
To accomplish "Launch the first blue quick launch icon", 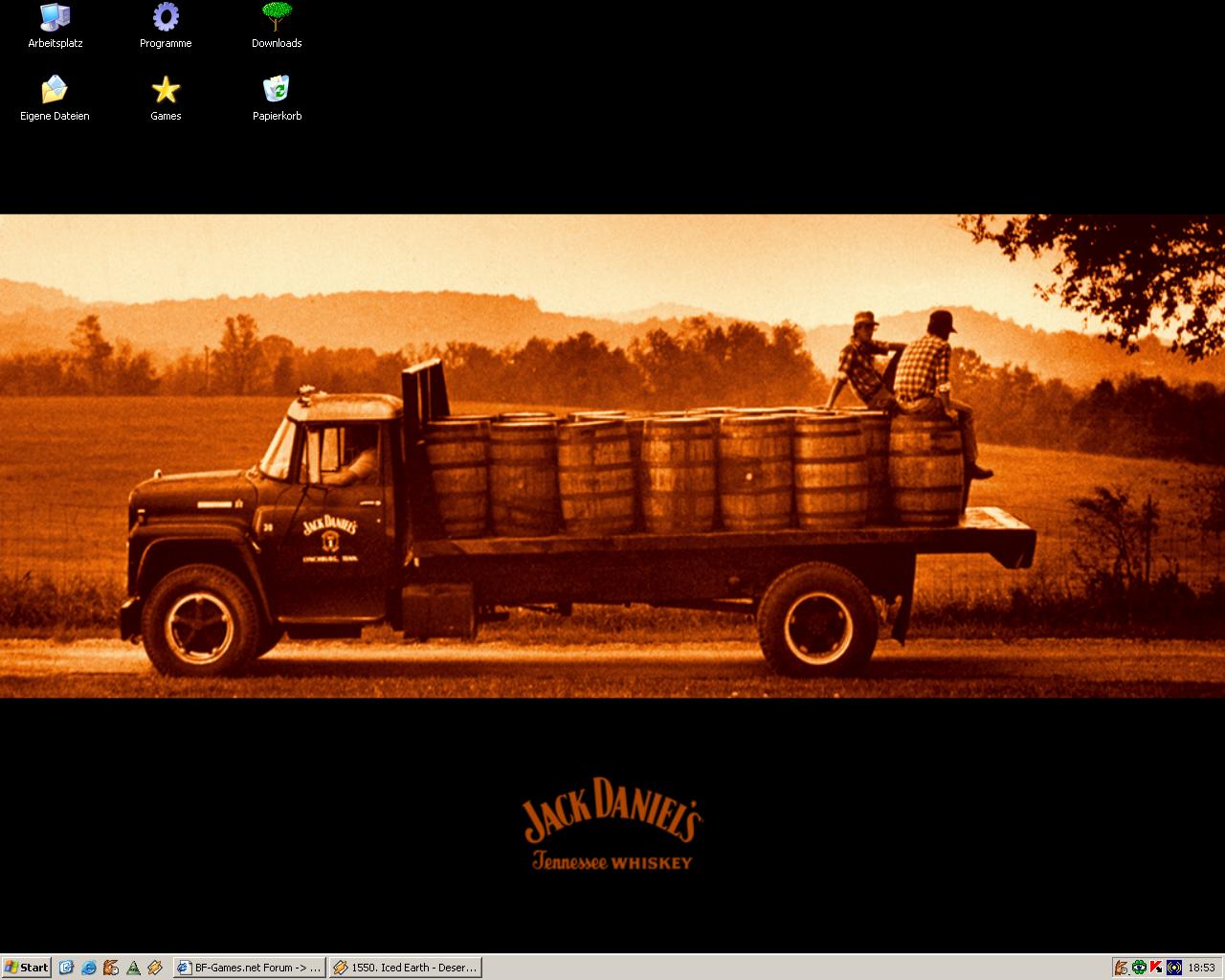I will click(x=66, y=968).
